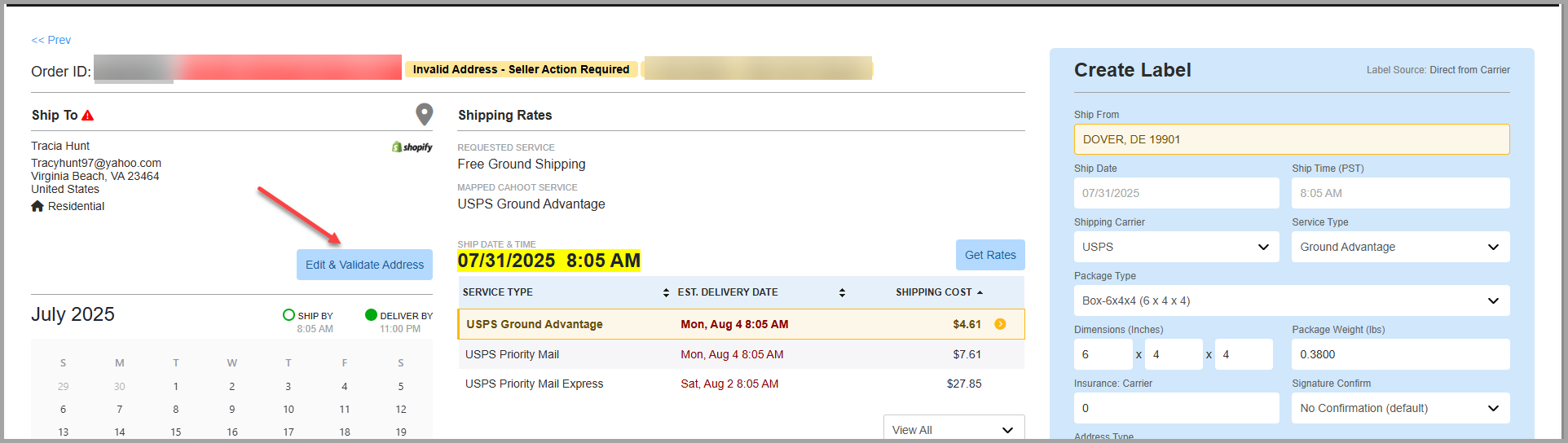Click Sat, Aug 2 8:05 AM delivery date

729,384
